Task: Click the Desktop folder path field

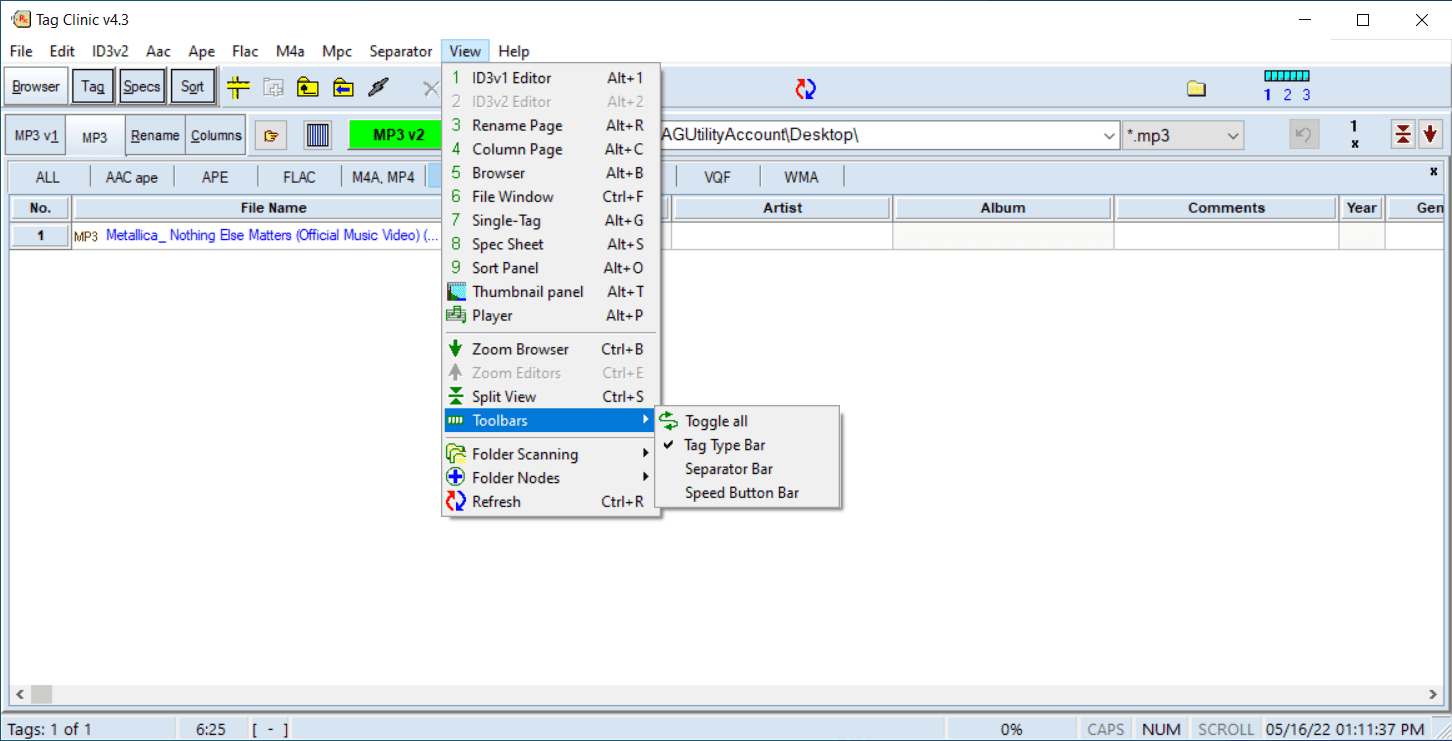Action: tap(878, 136)
